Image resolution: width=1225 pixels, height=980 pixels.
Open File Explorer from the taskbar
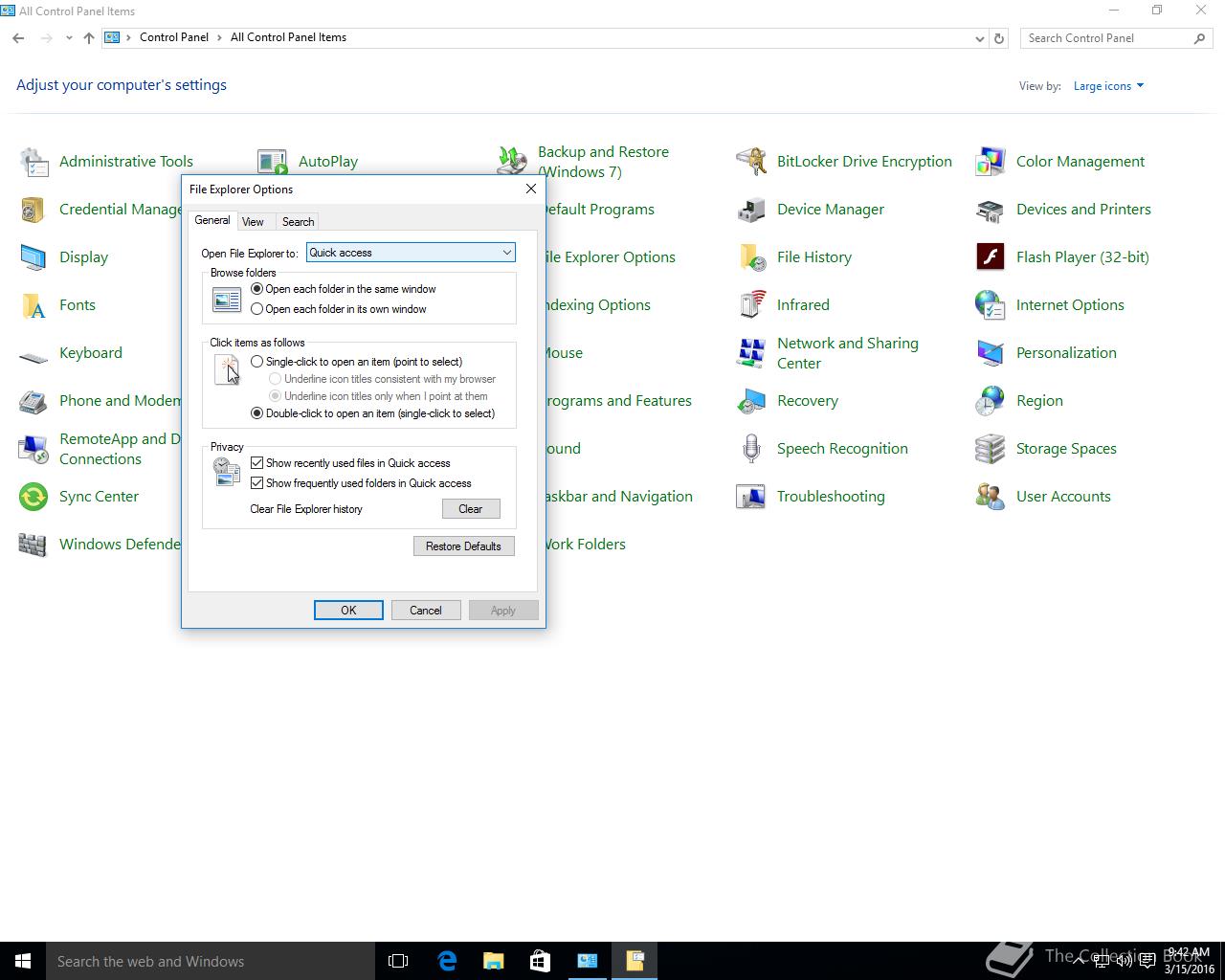[x=493, y=961]
